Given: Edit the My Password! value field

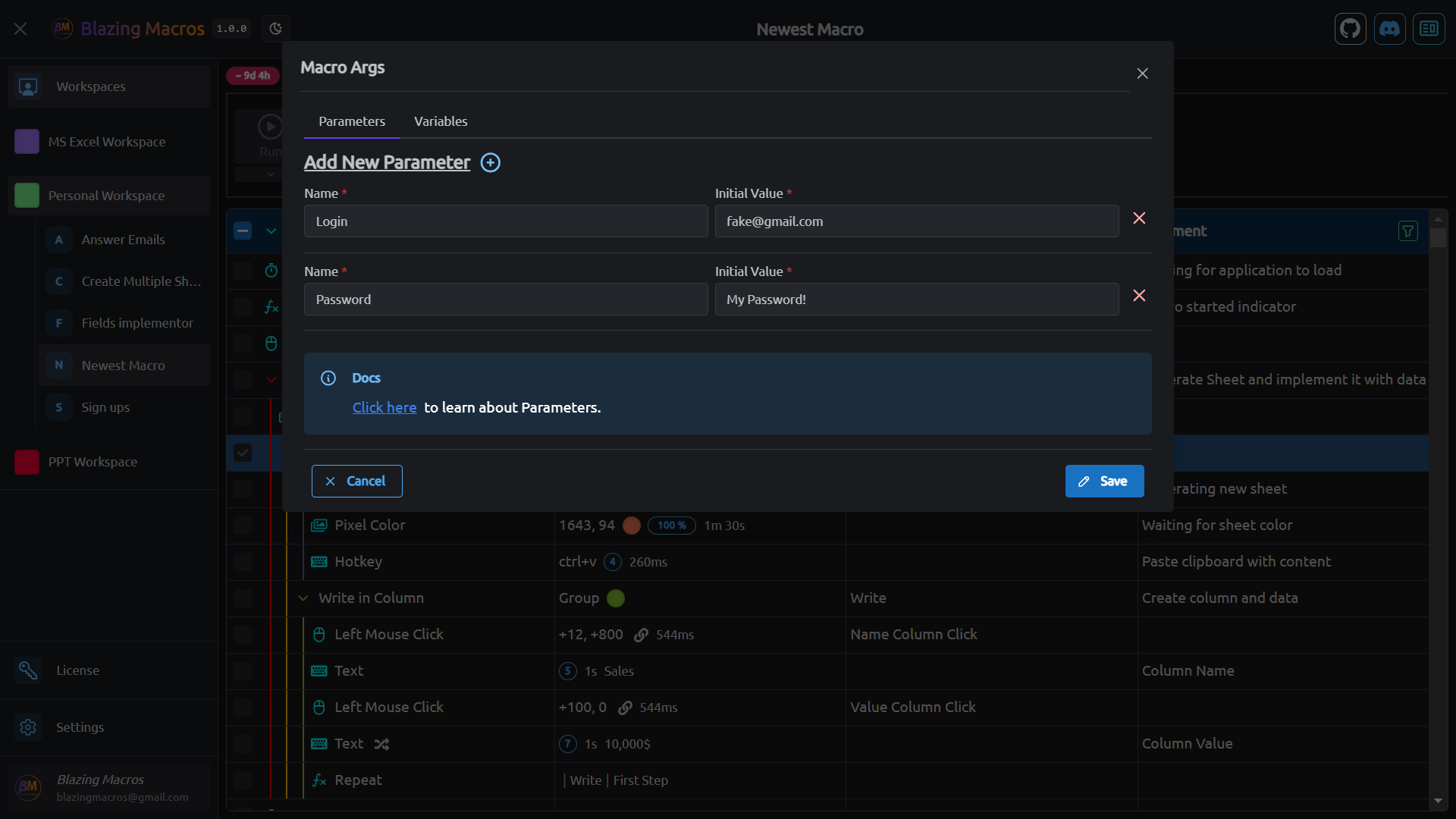Looking at the screenshot, I should point(917,300).
